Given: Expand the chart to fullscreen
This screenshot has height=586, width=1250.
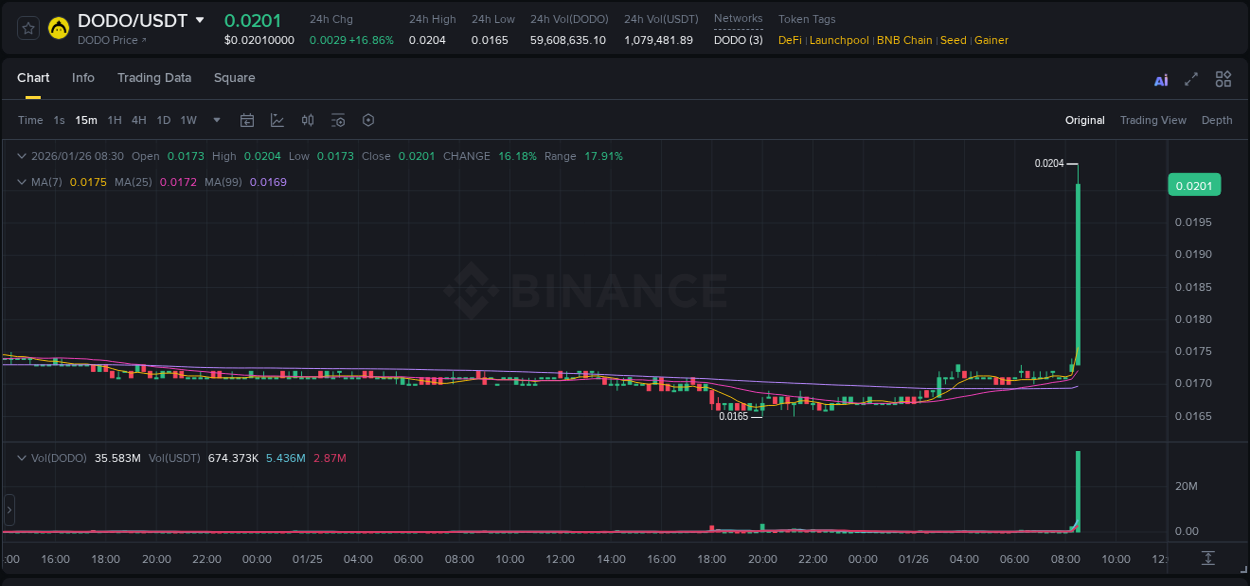Looking at the screenshot, I should [1190, 79].
